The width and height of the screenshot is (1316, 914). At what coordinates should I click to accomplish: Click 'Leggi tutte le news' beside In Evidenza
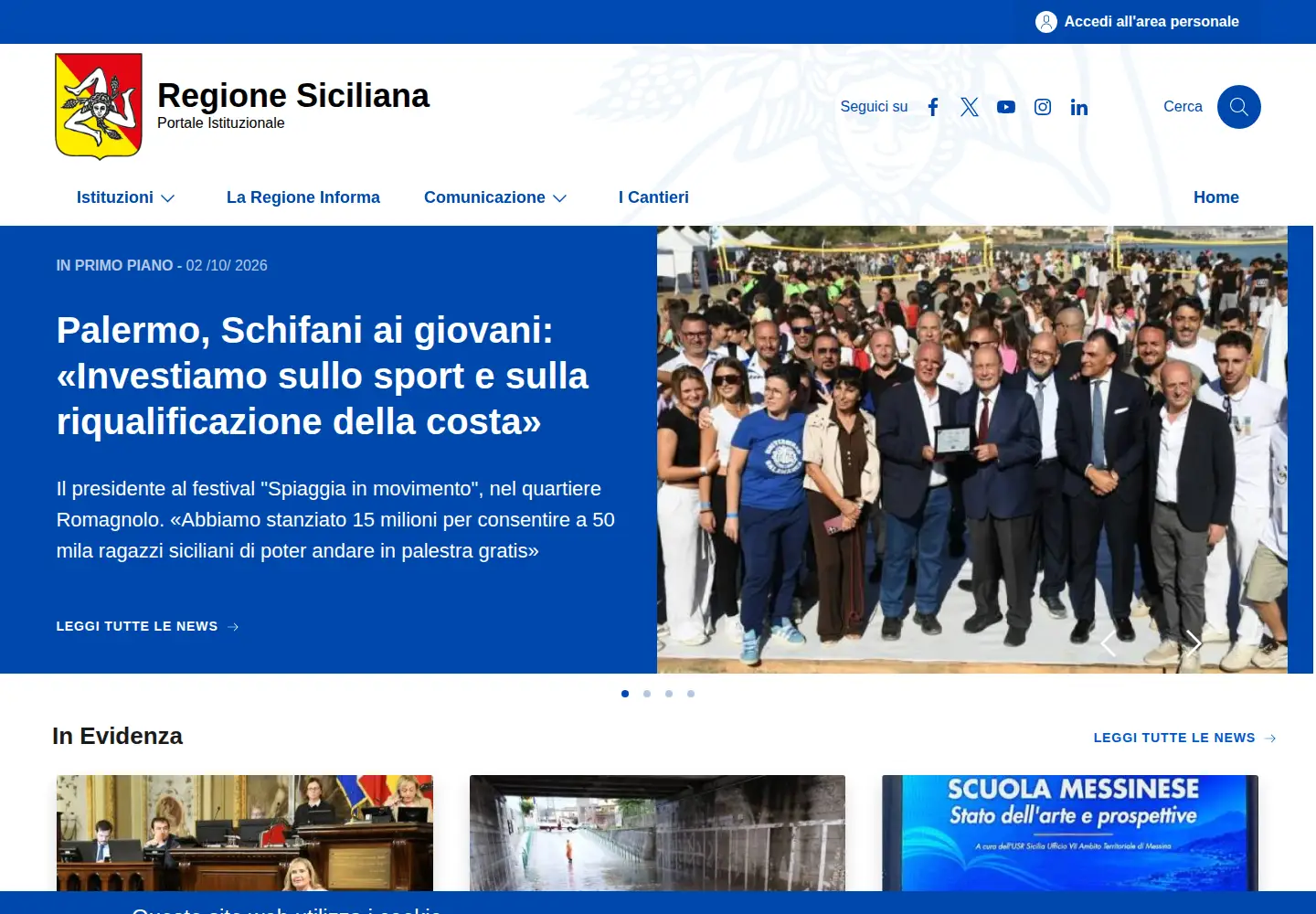(x=1174, y=739)
